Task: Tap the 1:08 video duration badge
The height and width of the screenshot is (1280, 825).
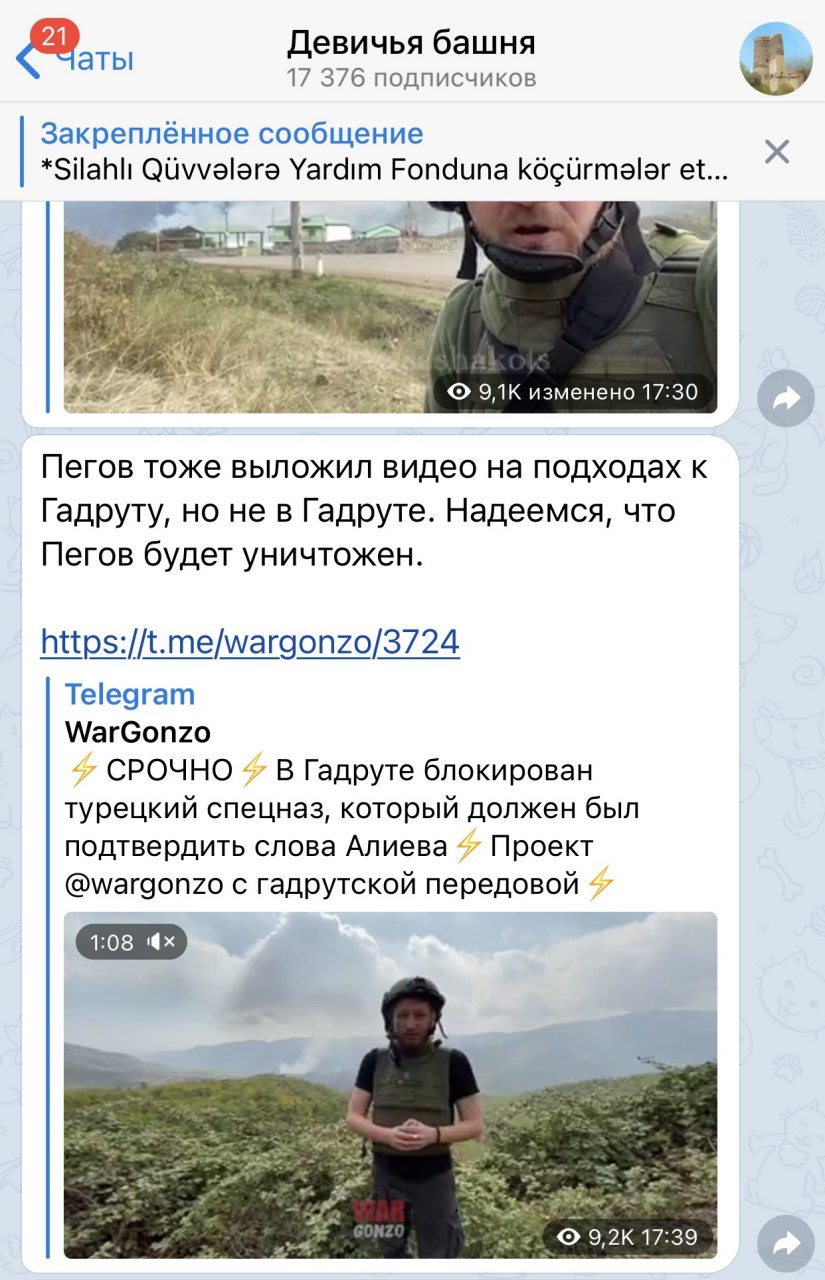Action: pyautogui.click(x=111, y=942)
